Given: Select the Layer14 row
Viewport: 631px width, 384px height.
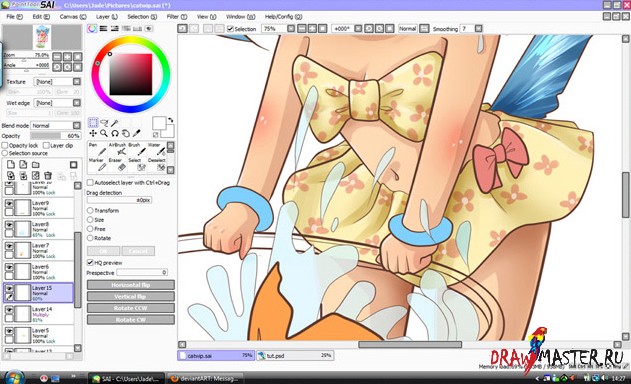Looking at the screenshot, I should (38, 314).
